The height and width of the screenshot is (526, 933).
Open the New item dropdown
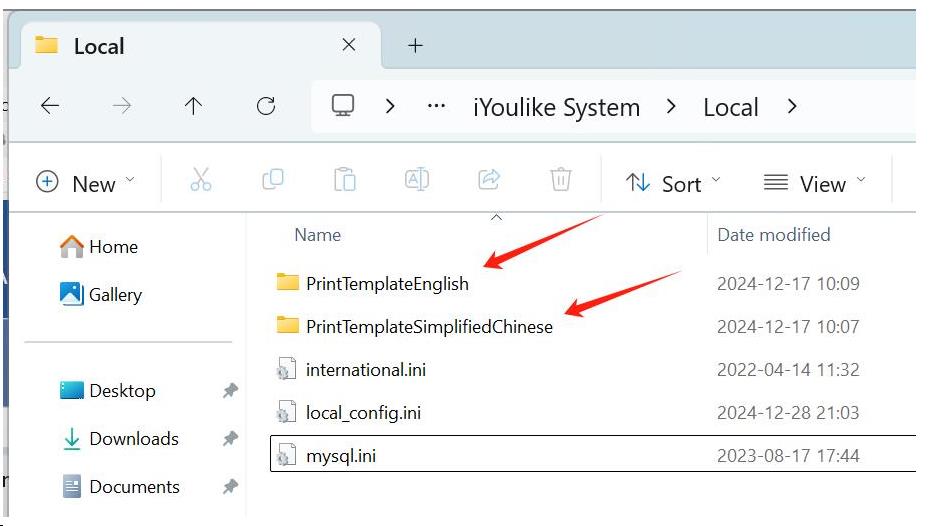coord(85,183)
